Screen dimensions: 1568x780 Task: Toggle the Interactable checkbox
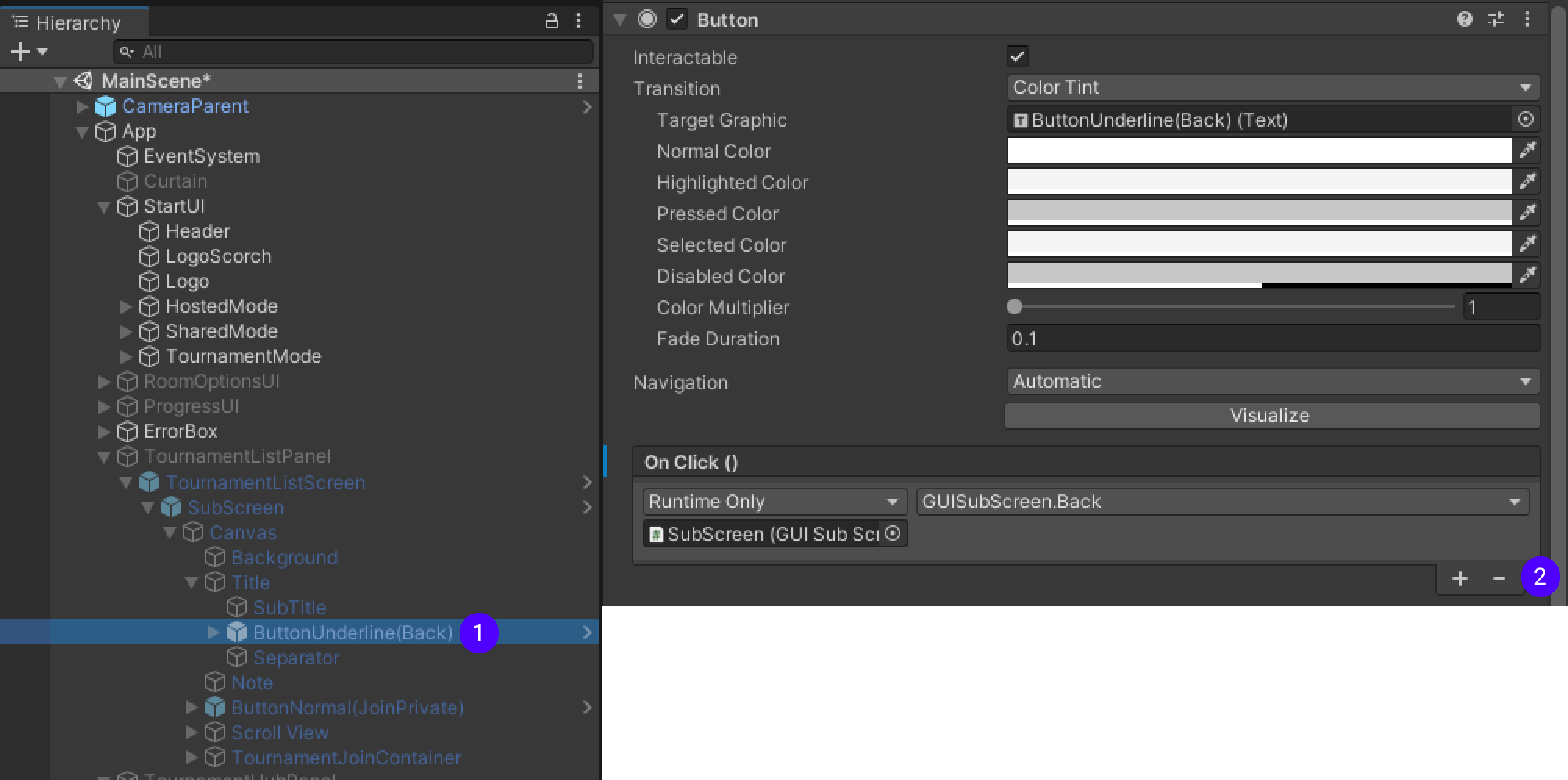click(x=1018, y=57)
